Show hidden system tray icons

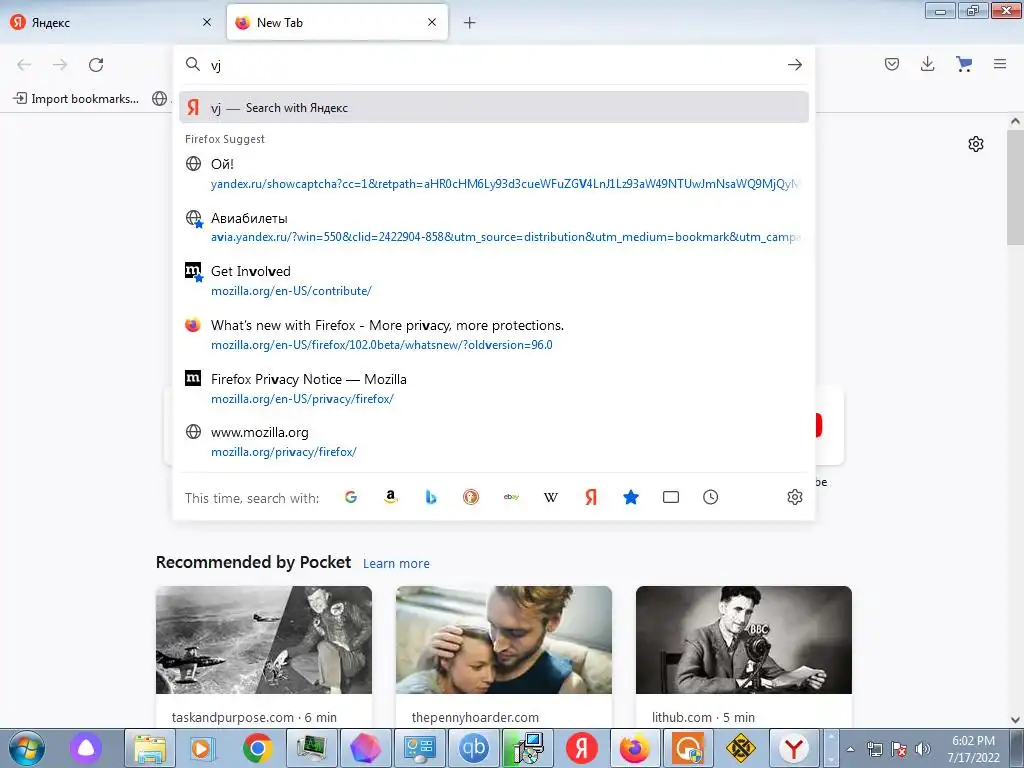click(x=850, y=749)
